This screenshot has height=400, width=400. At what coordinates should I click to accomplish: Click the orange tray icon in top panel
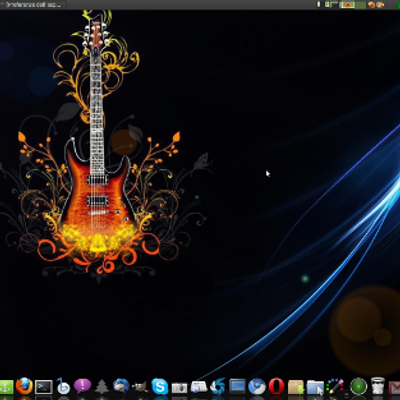372,5
